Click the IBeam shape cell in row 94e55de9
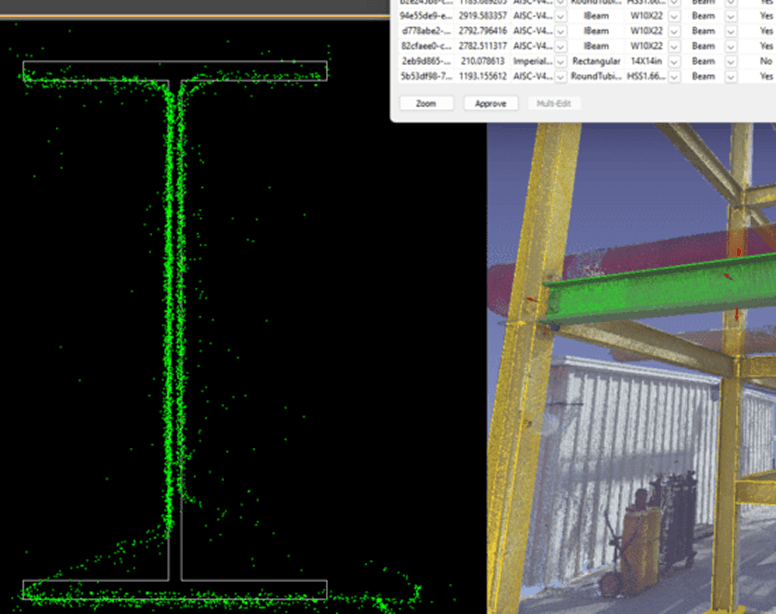 pyautogui.click(x=596, y=16)
